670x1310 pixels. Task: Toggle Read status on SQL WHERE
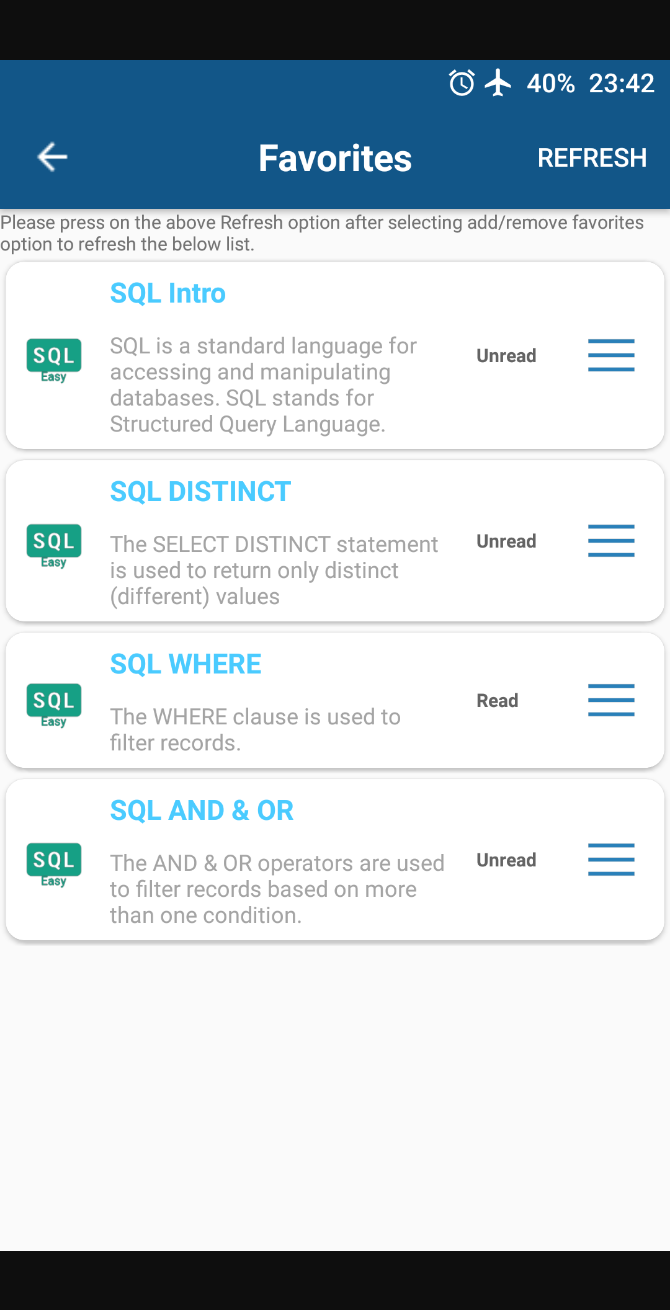(x=497, y=701)
